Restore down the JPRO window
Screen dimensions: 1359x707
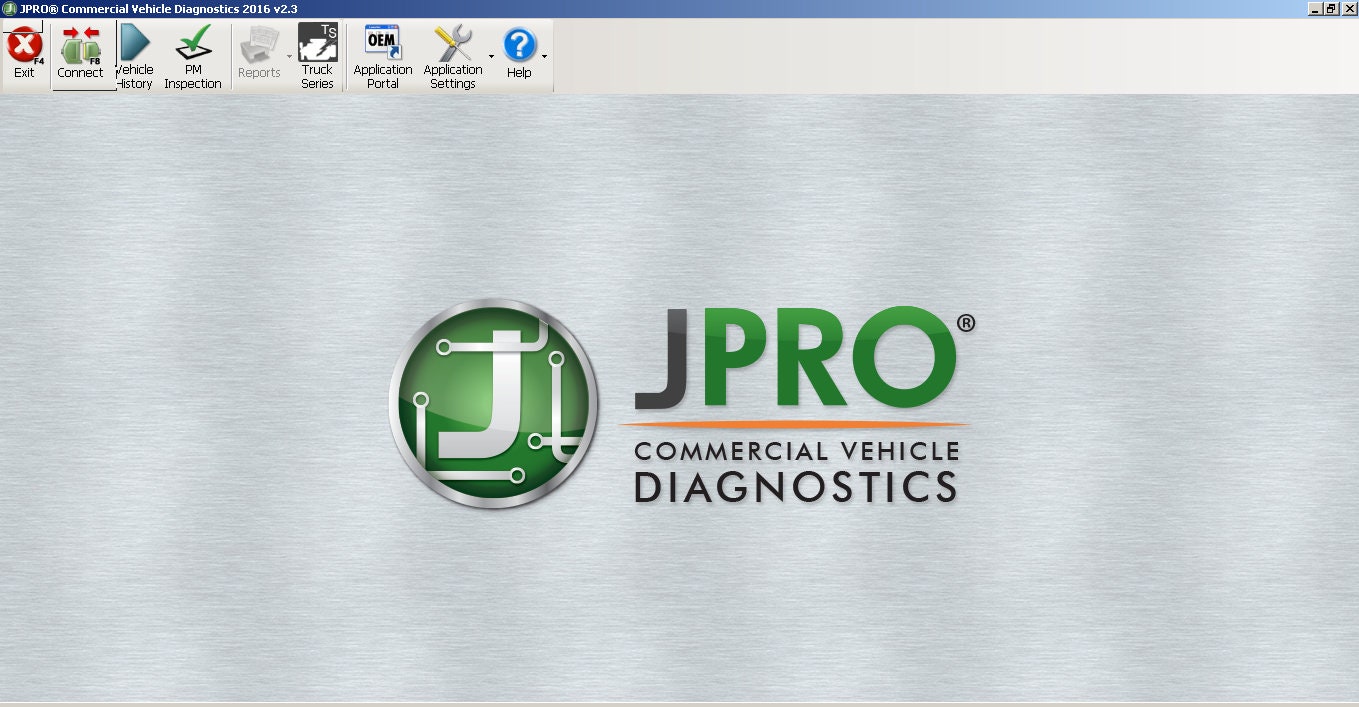[x=1331, y=8]
